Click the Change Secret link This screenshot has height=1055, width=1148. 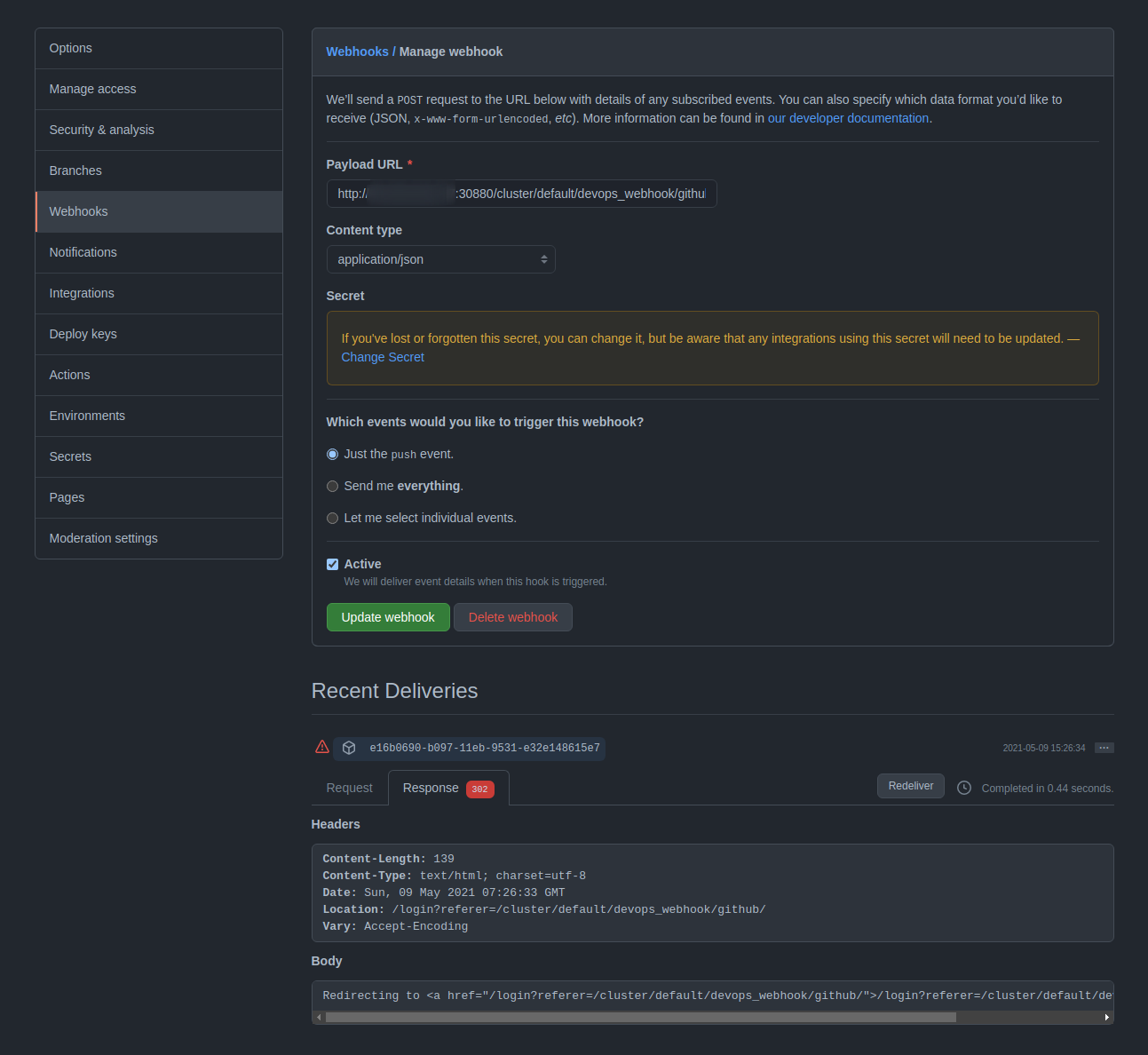point(382,357)
